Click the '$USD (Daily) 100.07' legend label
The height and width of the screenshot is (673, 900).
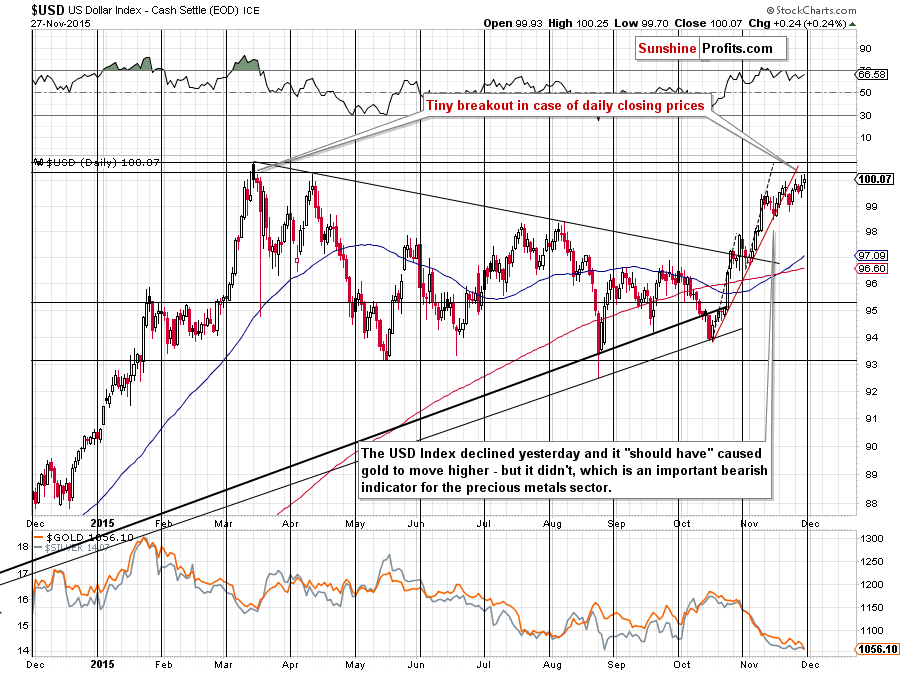[96, 162]
